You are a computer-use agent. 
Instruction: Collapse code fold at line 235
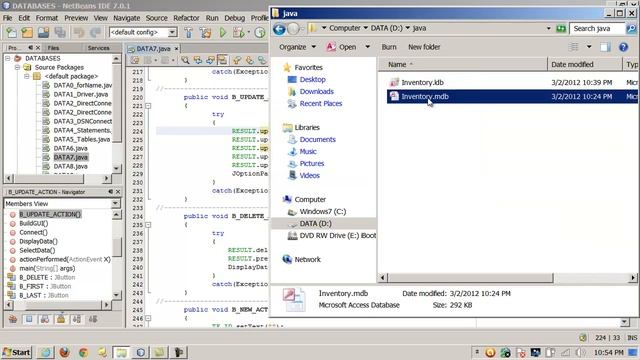(x=148, y=225)
